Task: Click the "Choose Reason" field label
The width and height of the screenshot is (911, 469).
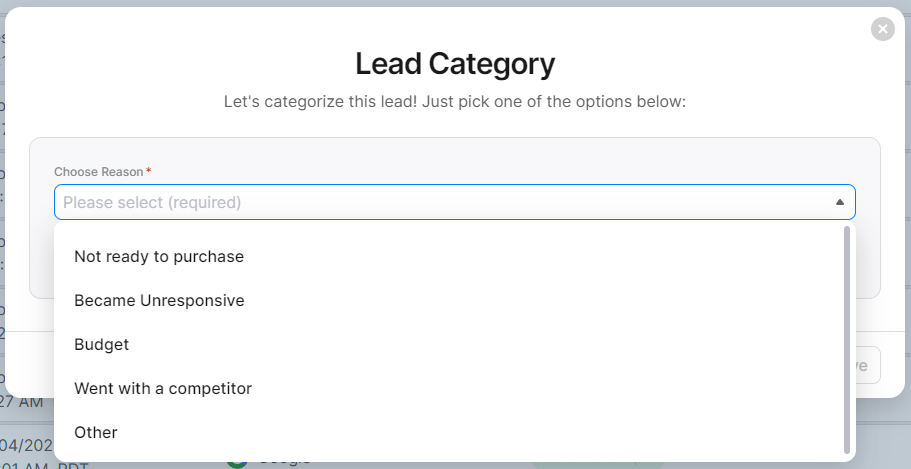Action: point(99,172)
